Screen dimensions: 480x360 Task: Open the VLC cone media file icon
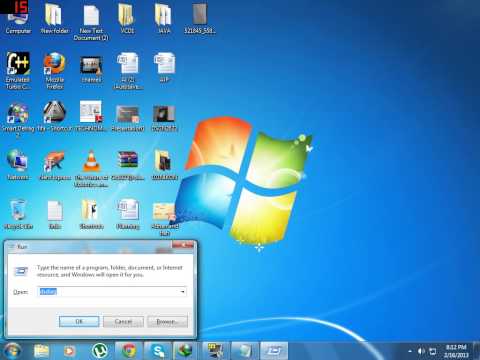tap(91, 168)
